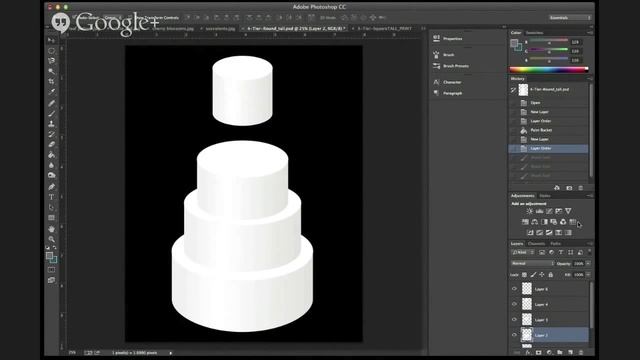Toggle Quick Mask mode
Screen dimensions: 640x360
pyautogui.click(x=51, y=270)
